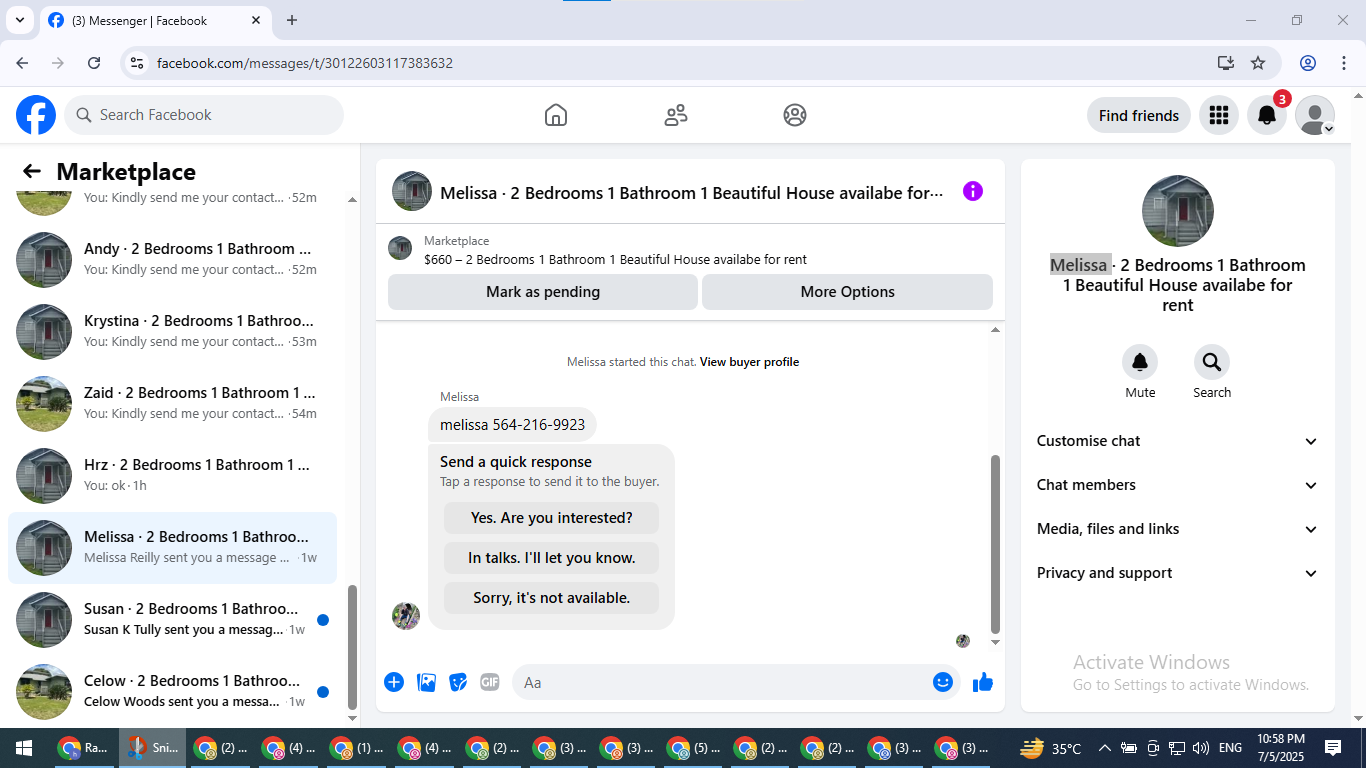Open a new browser tab
Screen dimensions: 1366x768
click(292, 20)
